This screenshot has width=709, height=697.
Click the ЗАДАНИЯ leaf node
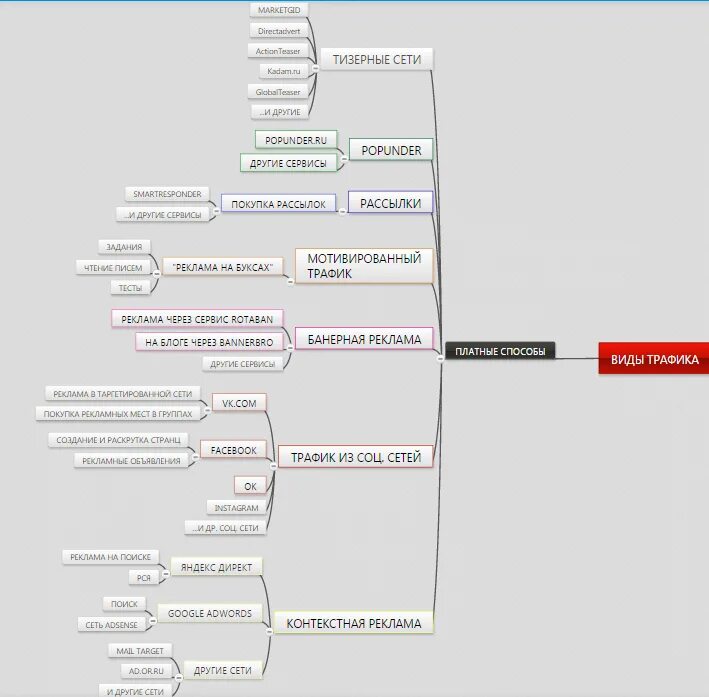tap(124, 247)
